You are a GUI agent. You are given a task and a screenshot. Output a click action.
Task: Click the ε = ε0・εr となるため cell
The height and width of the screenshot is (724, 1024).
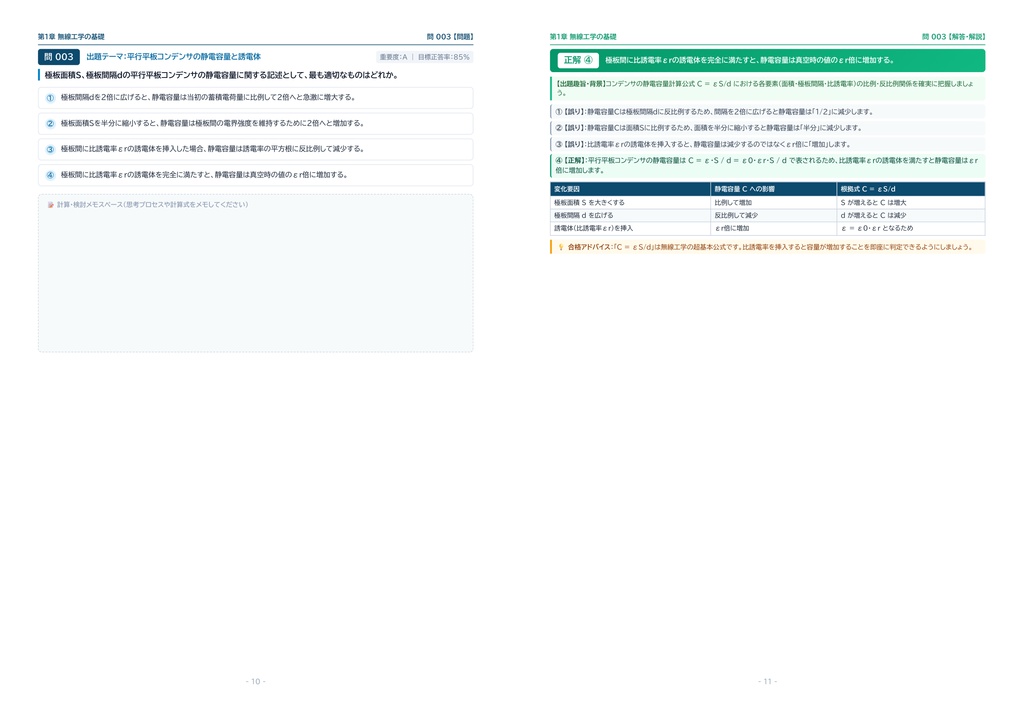pyautogui.click(x=911, y=228)
